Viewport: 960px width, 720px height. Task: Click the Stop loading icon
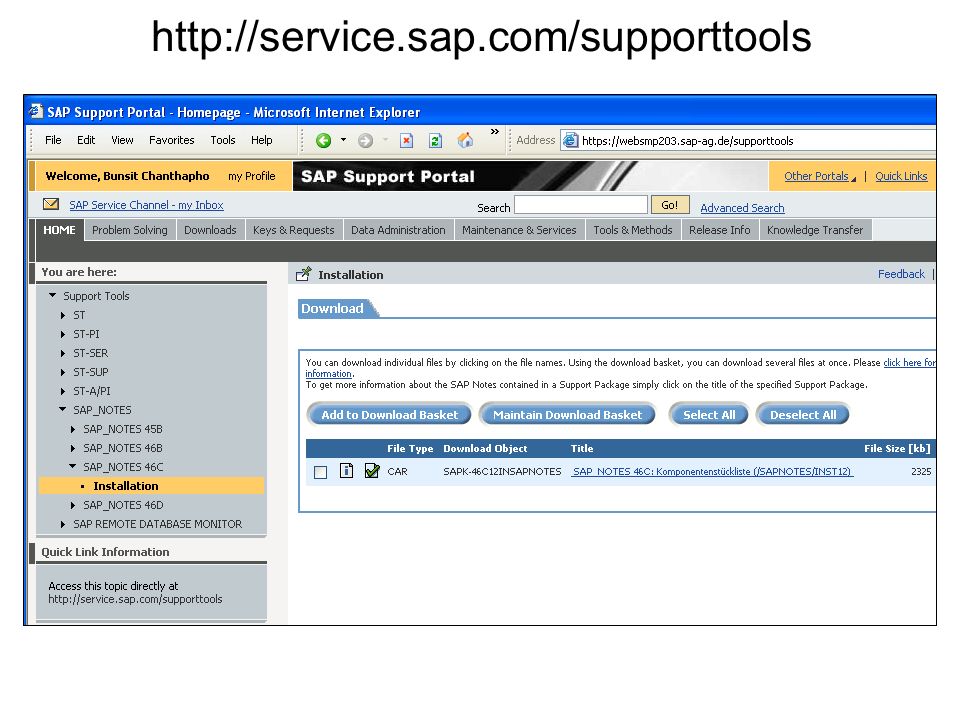[x=407, y=141]
